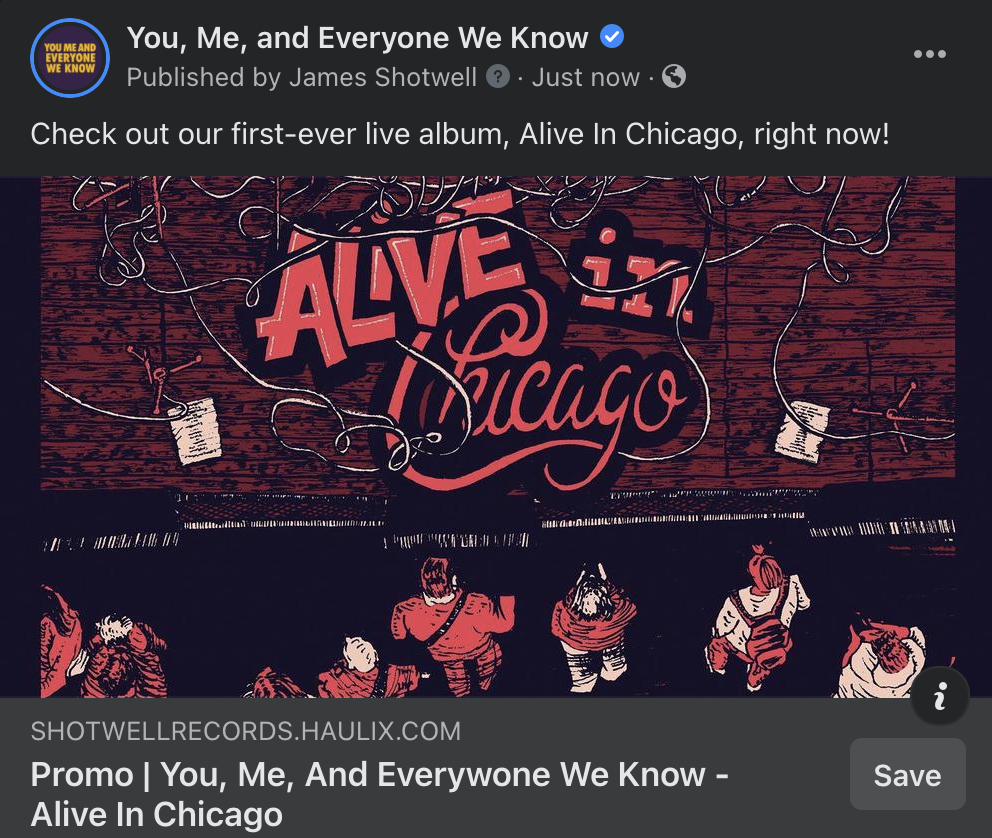Click the band's round profile picture
The width and height of the screenshot is (992, 838).
point(70,58)
